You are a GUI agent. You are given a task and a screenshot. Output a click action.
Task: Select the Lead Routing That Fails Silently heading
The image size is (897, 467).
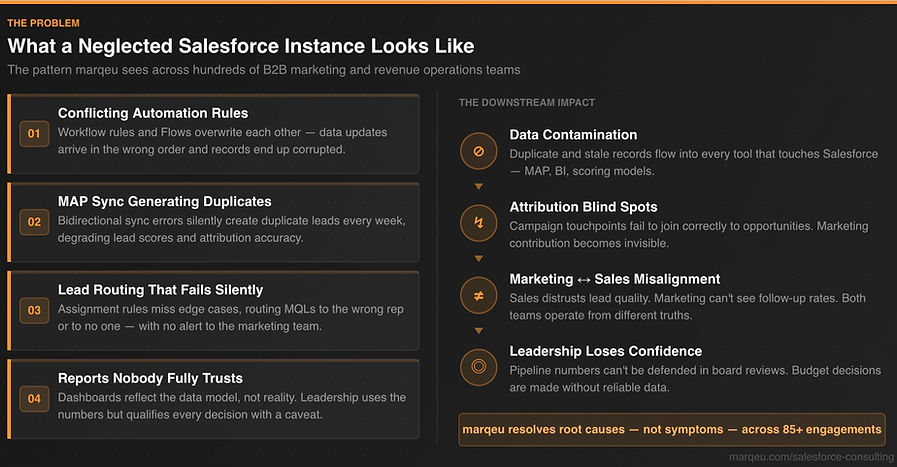click(160, 290)
